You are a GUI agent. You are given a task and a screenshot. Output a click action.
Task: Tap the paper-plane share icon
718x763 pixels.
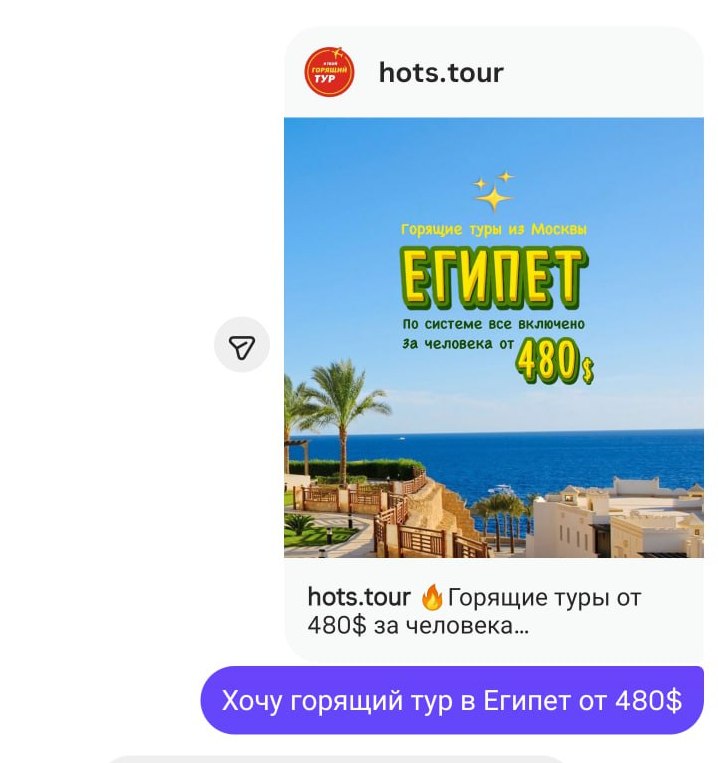click(242, 345)
